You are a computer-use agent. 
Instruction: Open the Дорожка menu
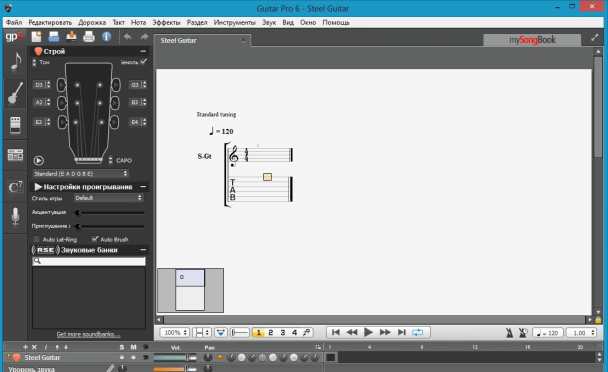pos(92,22)
